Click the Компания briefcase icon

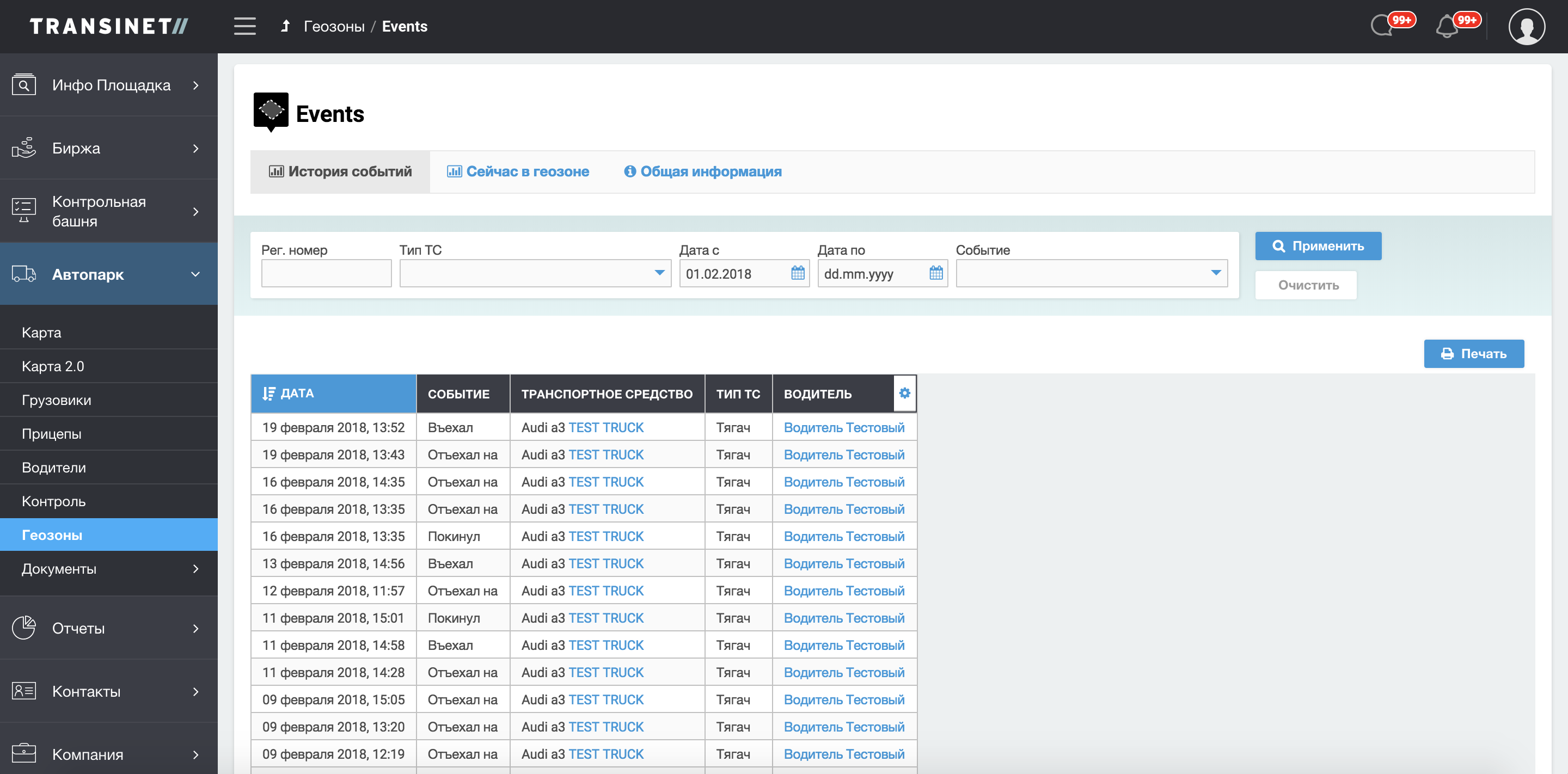(x=24, y=753)
